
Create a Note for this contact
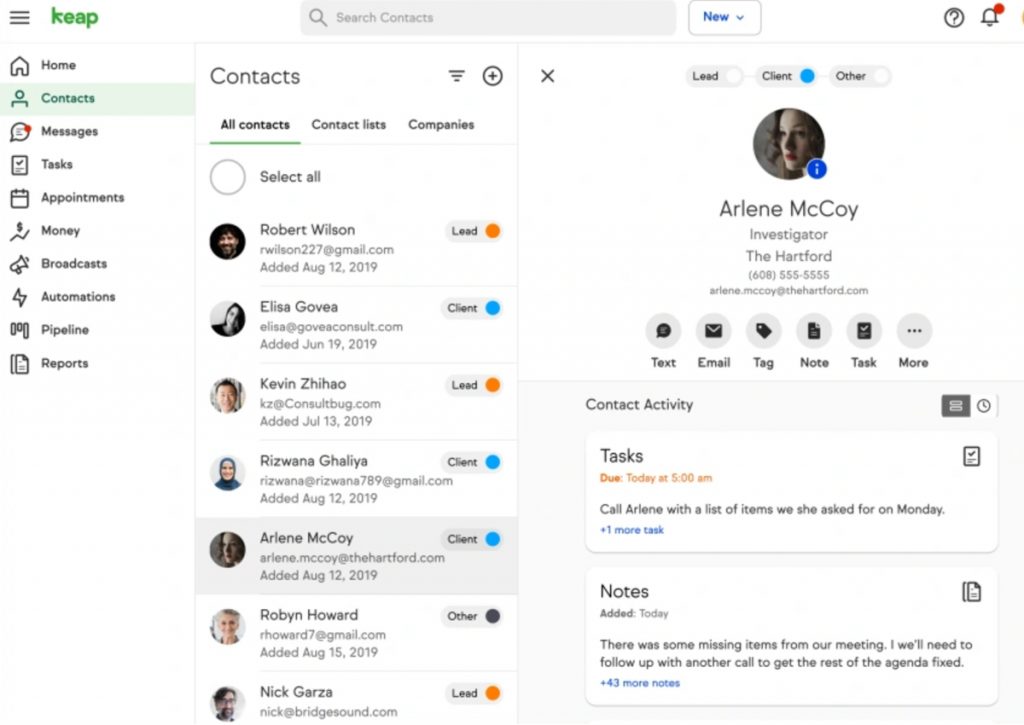point(813,330)
